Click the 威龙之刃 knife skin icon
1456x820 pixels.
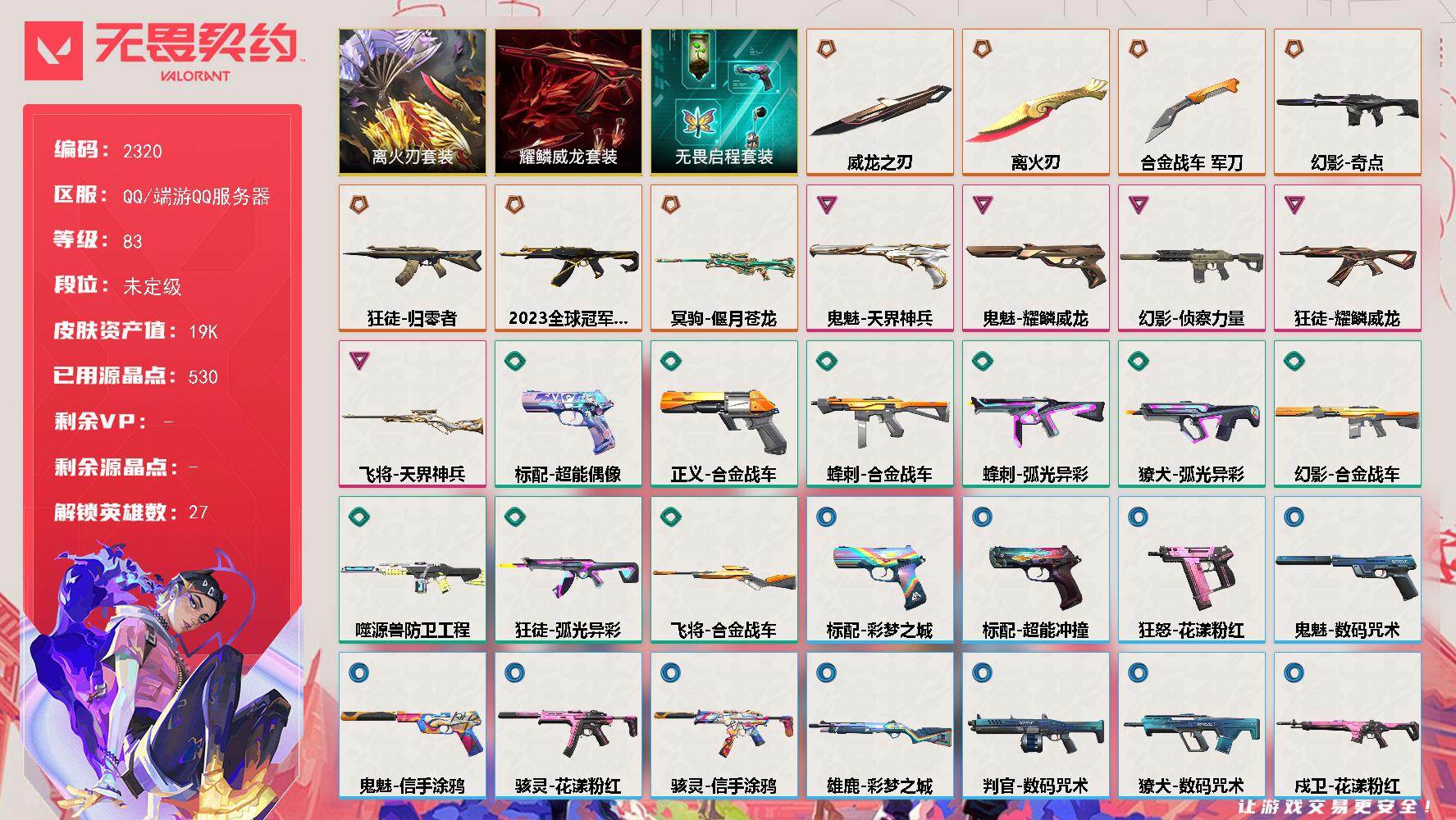[879, 102]
